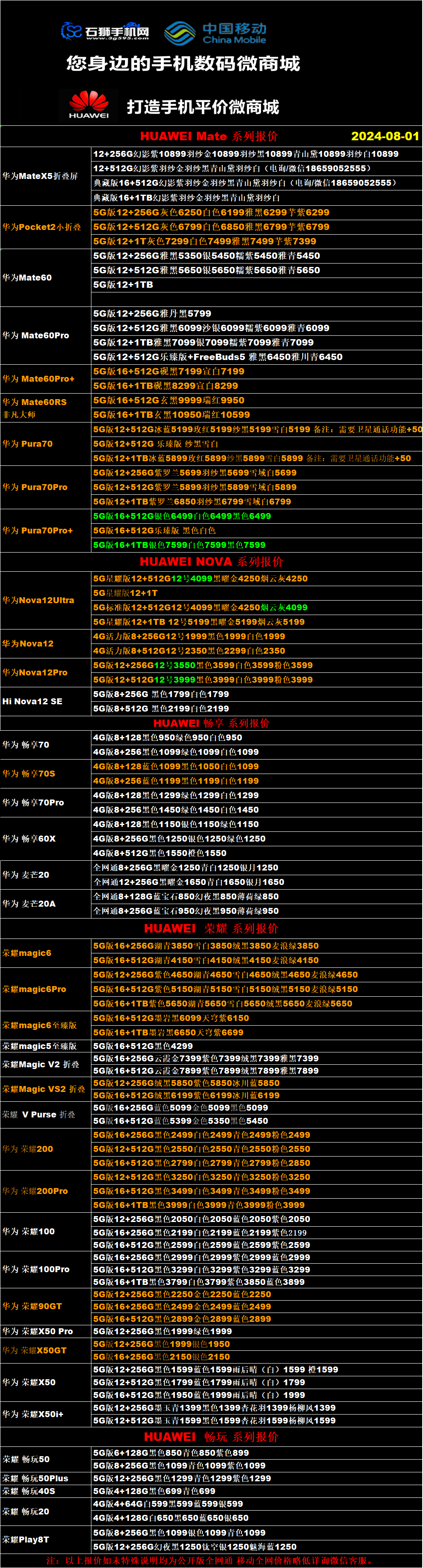Select the date 2024-08-01
423x1568 pixels.
click(385, 136)
